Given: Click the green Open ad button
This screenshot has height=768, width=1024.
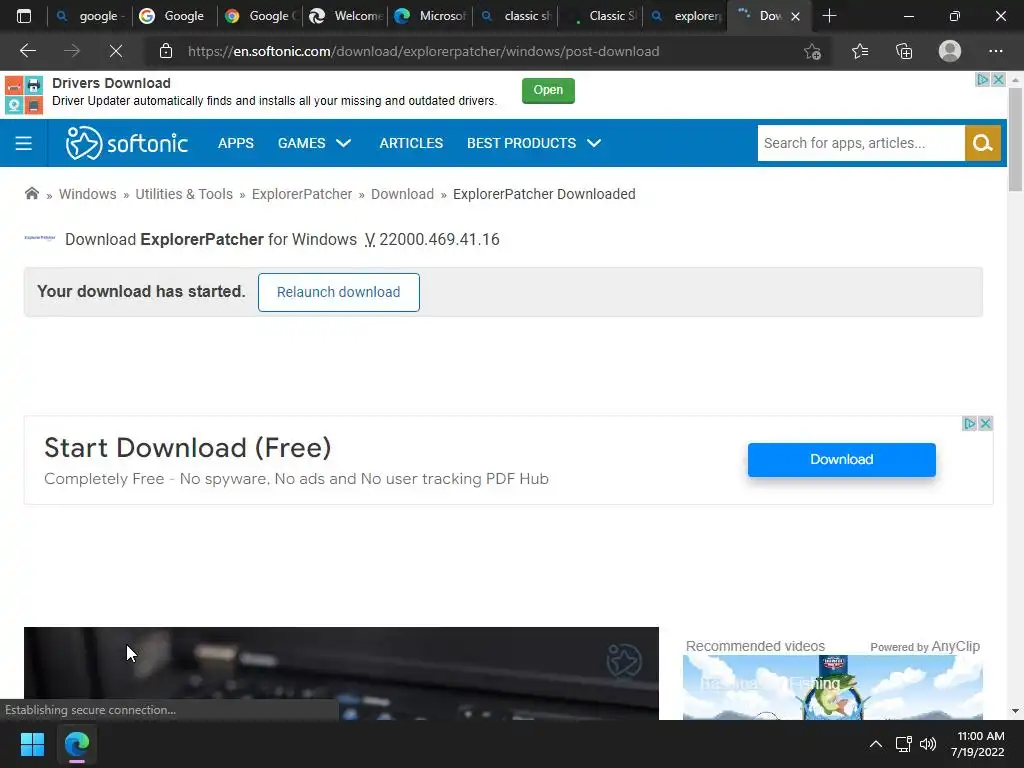Looking at the screenshot, I should (548, 90).
